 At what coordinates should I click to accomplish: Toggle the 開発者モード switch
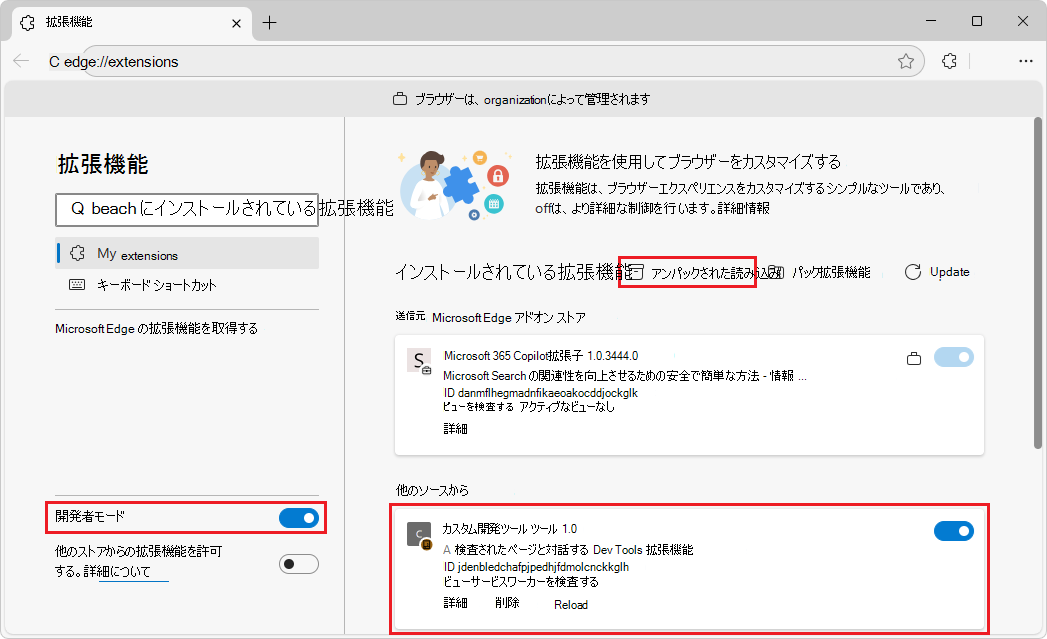(x=298, y=517)
